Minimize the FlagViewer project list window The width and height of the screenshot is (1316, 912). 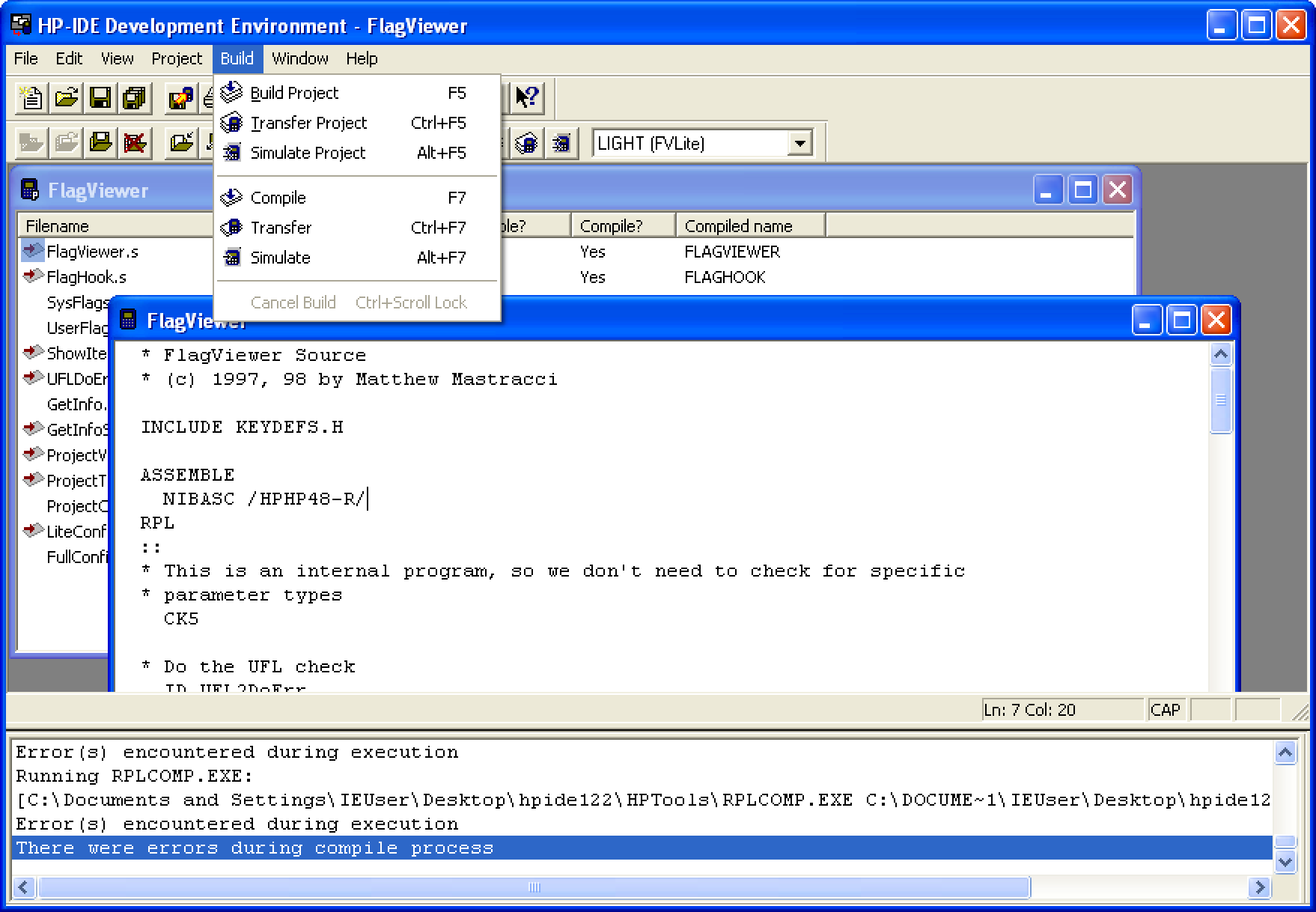(1048, 190)
